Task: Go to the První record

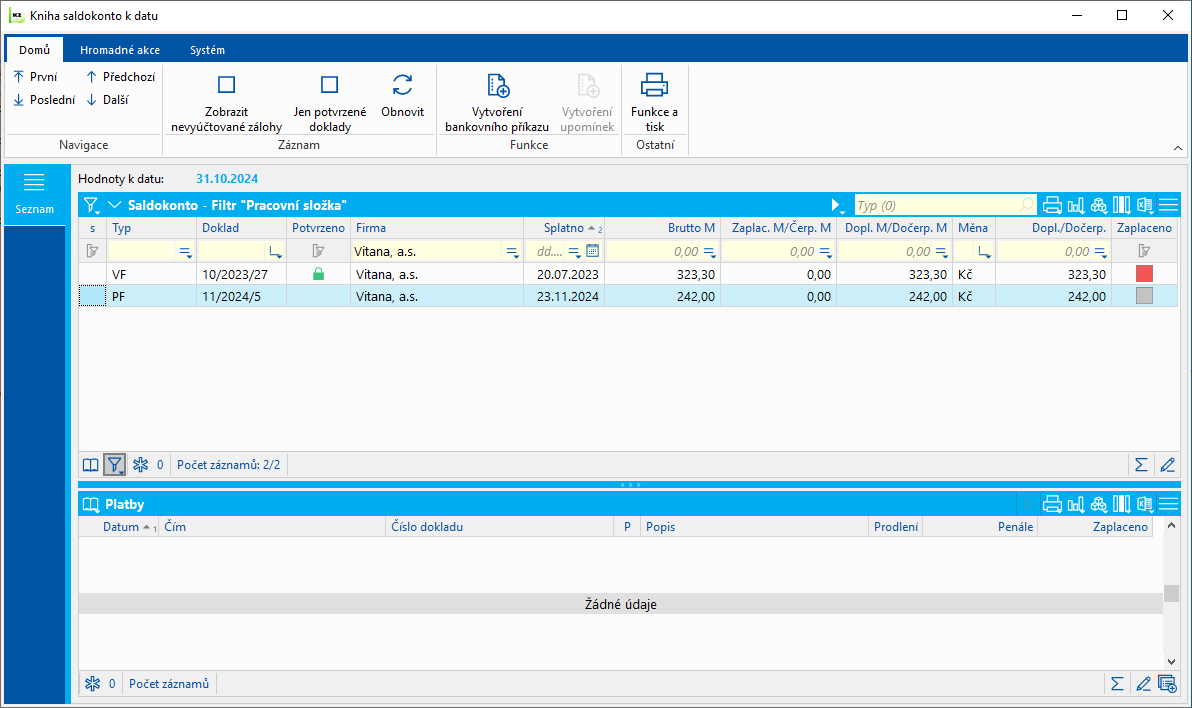Action: click(x=35, y=76)
